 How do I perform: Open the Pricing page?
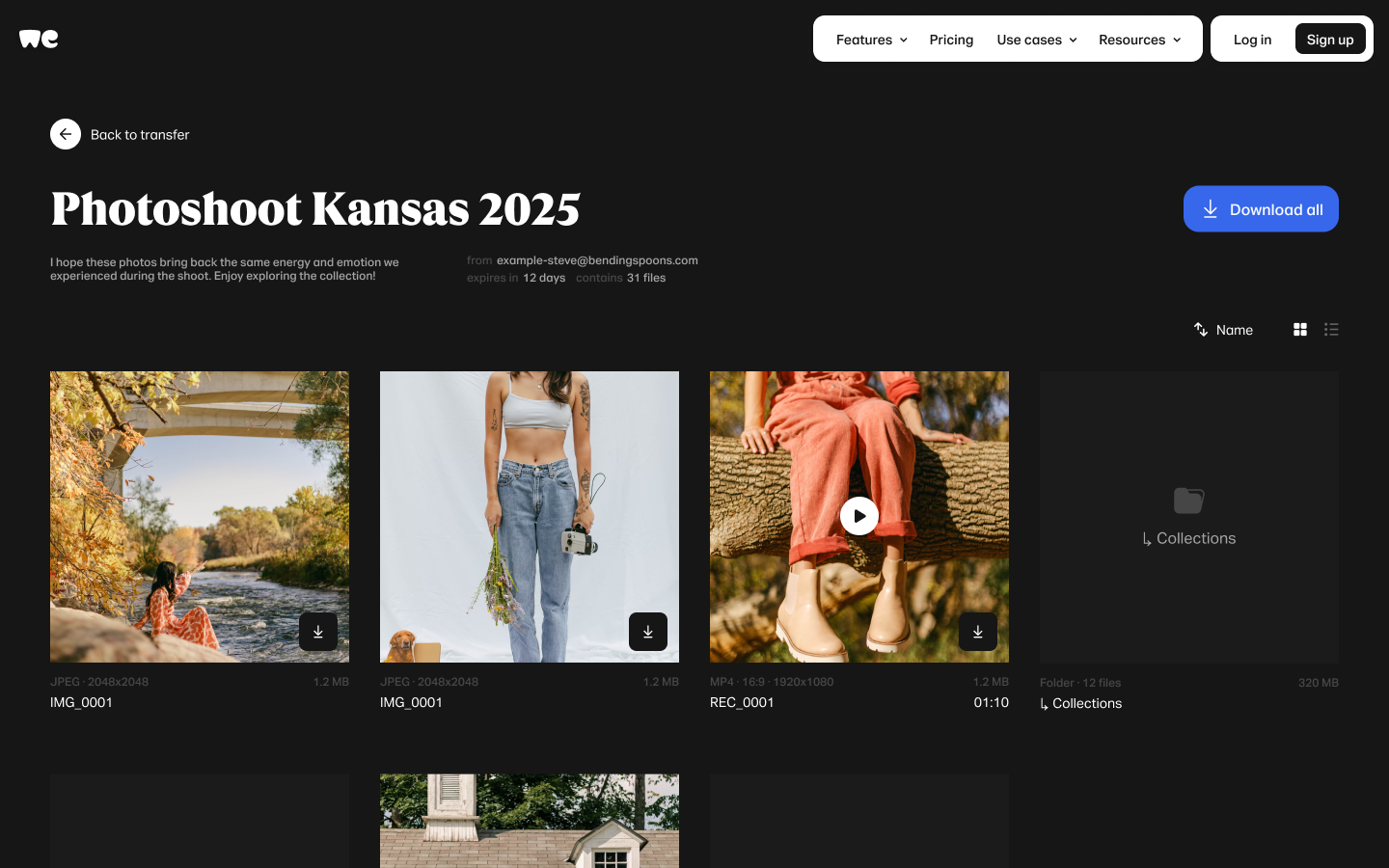tap(951, 40)
